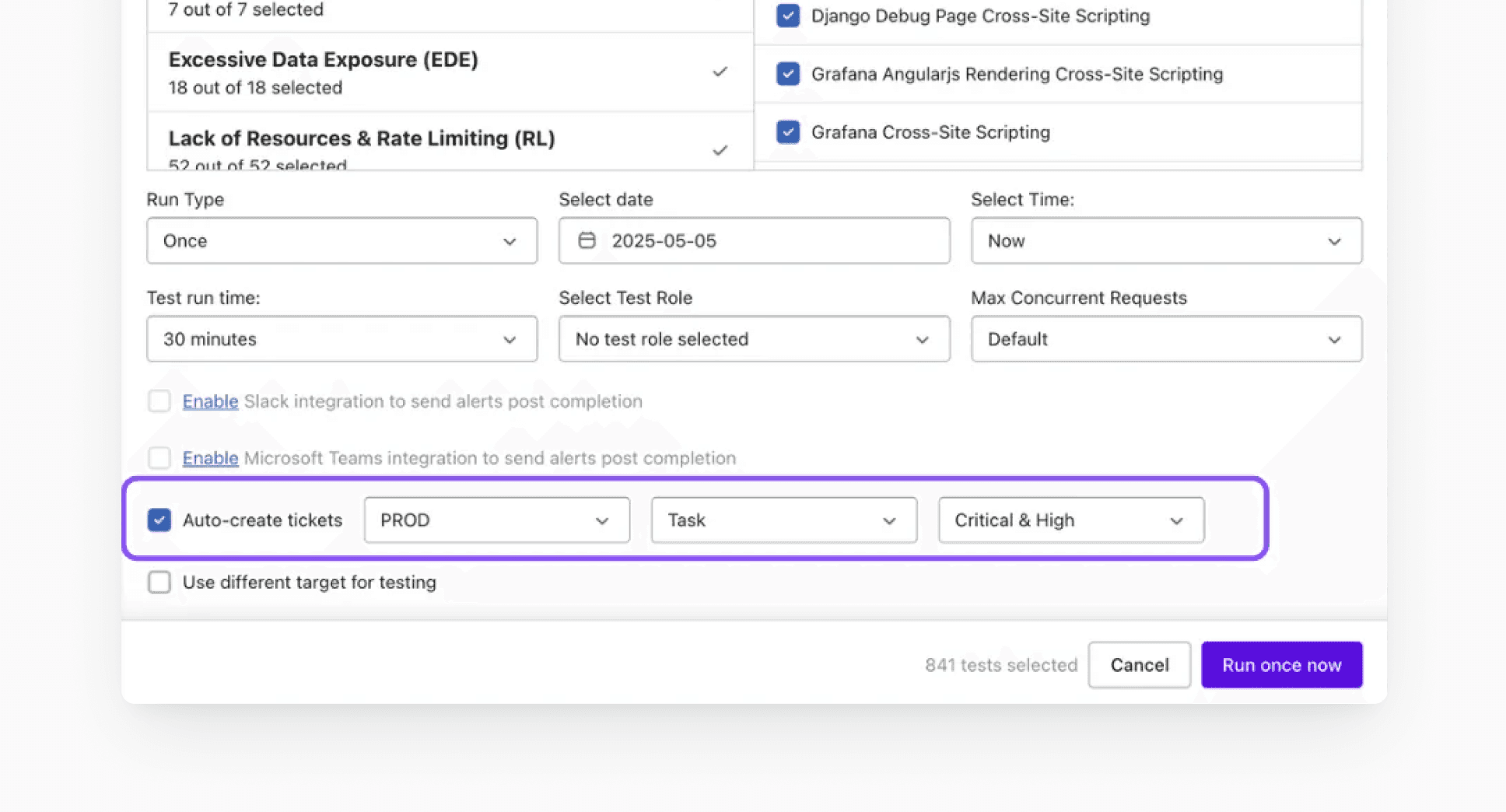Click the calendar icon in date field

coord(587,240)
